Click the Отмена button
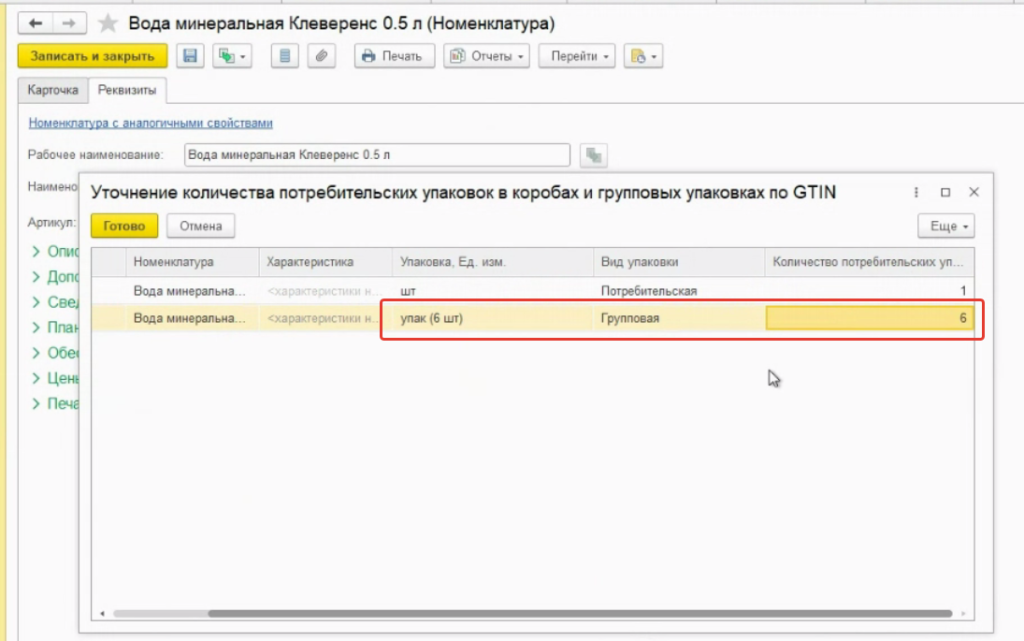This screenshot has height=641, width=1024. coord(200,227)
